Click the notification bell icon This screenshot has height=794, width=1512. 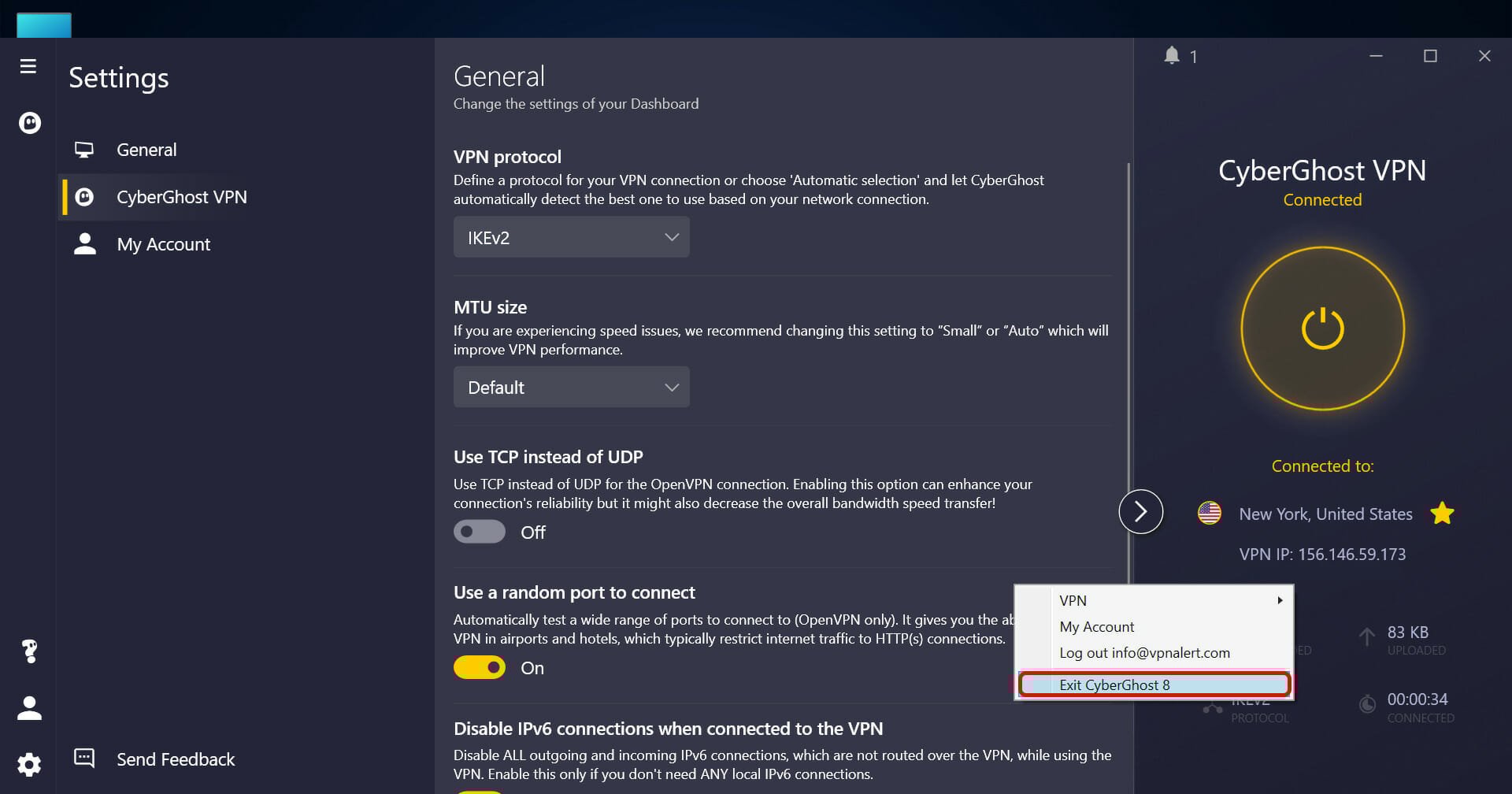pos(1172,55)
